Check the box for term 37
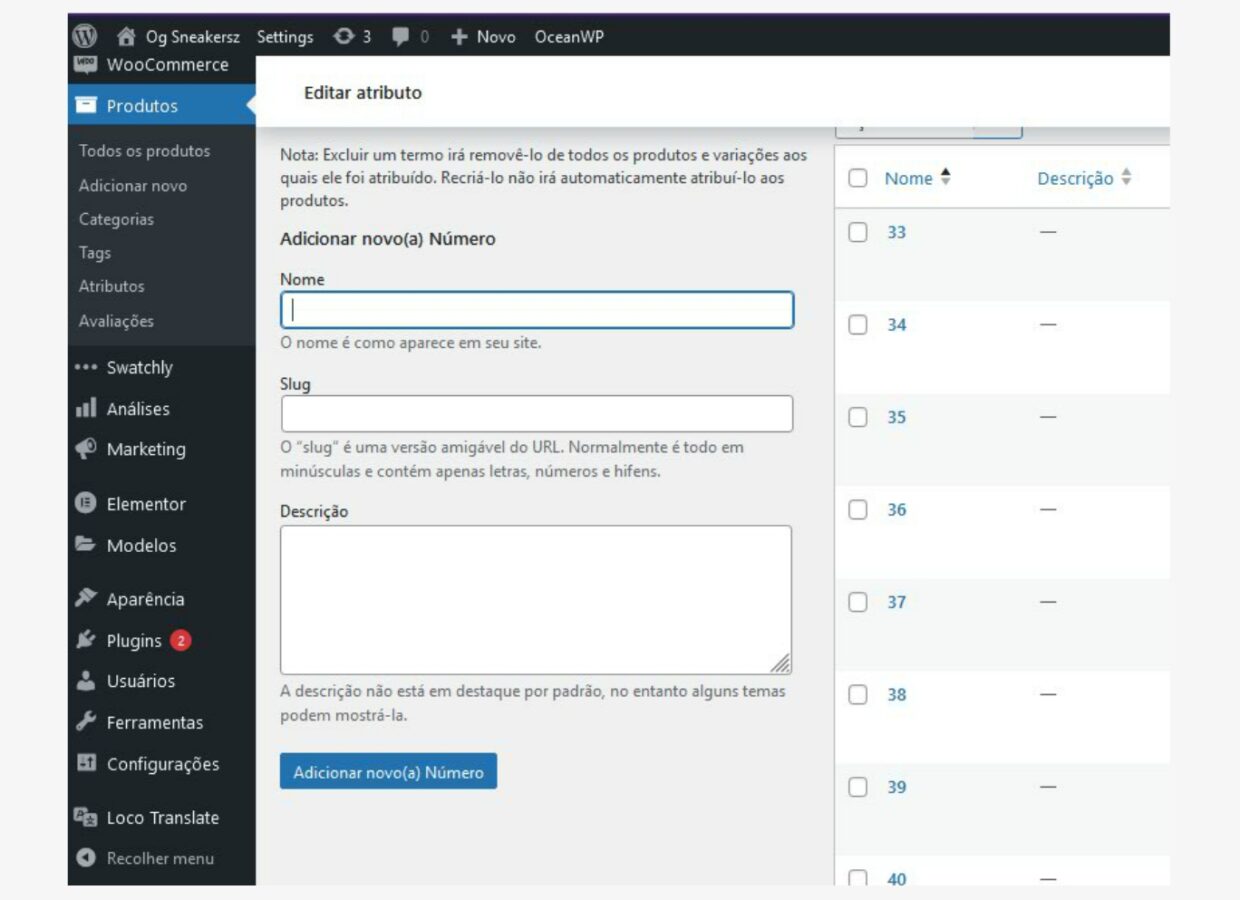The width and height of the screenshot is (1240, 900). tap(858, 602)
